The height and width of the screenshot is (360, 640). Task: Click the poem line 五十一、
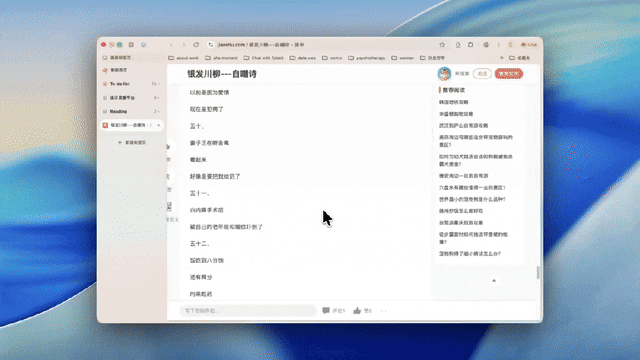coord(200,193)
